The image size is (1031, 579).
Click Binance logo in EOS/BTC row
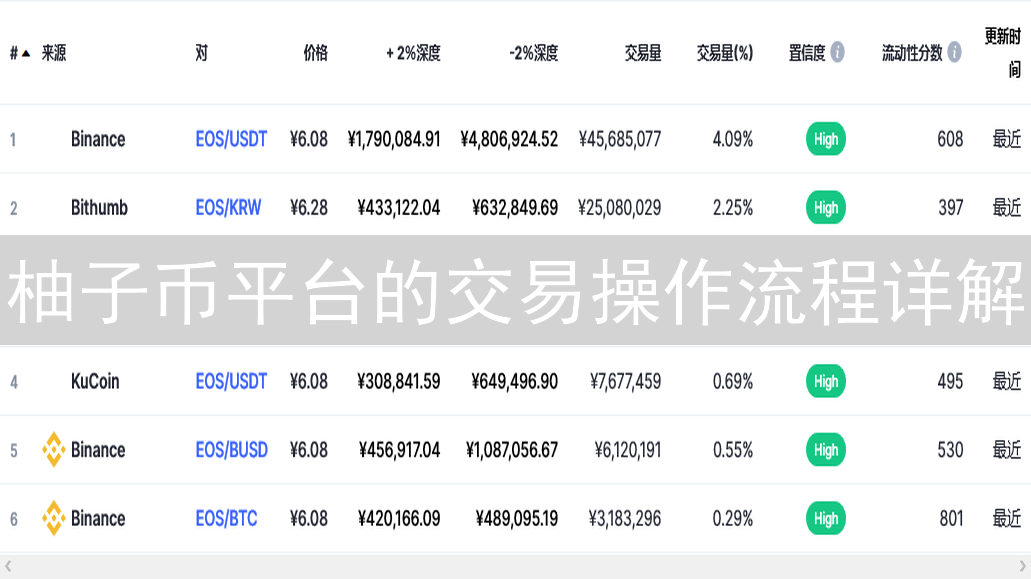(53, 518)
